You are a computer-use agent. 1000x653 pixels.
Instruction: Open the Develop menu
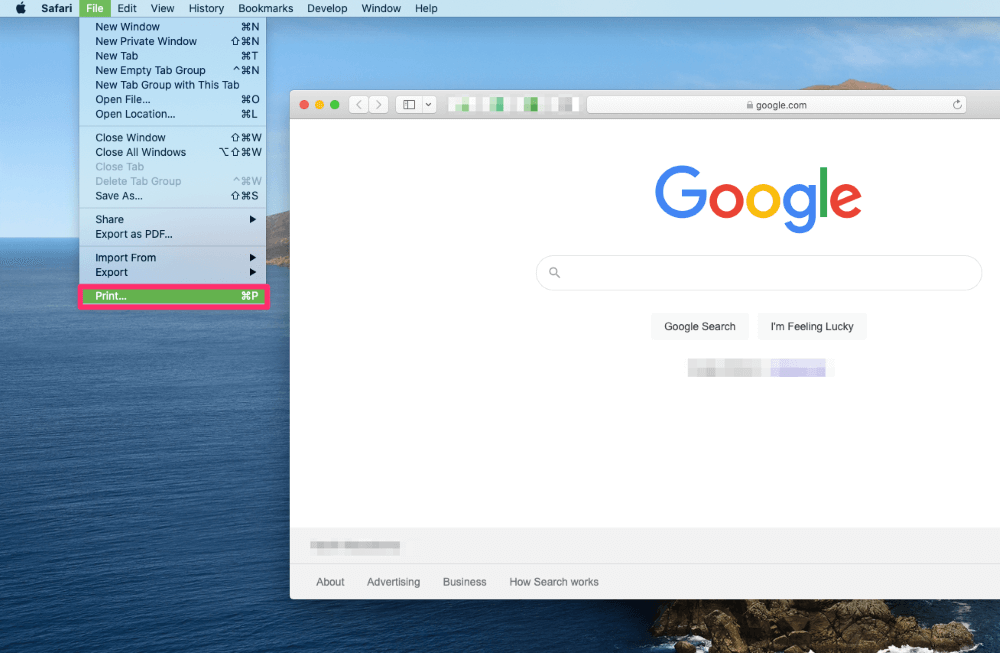(x=327, y=8)
